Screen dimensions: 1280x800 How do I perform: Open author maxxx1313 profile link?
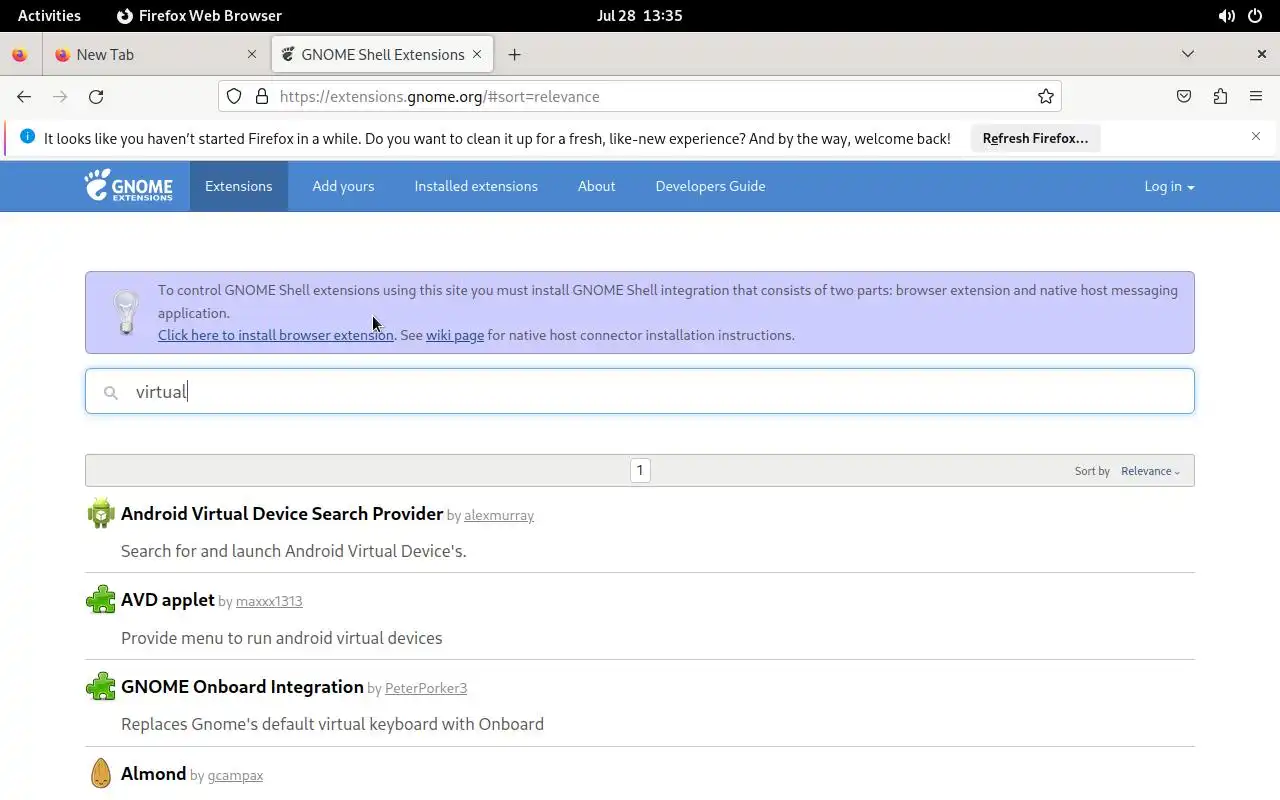(x=269, y=601)
